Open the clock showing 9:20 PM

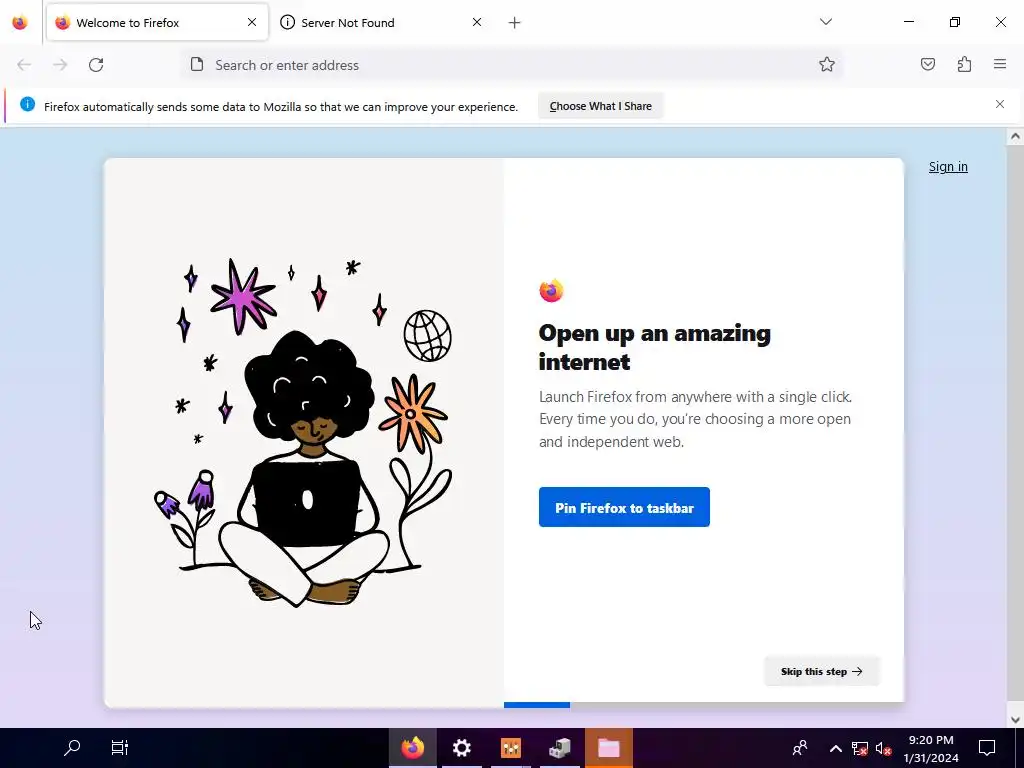931,748
